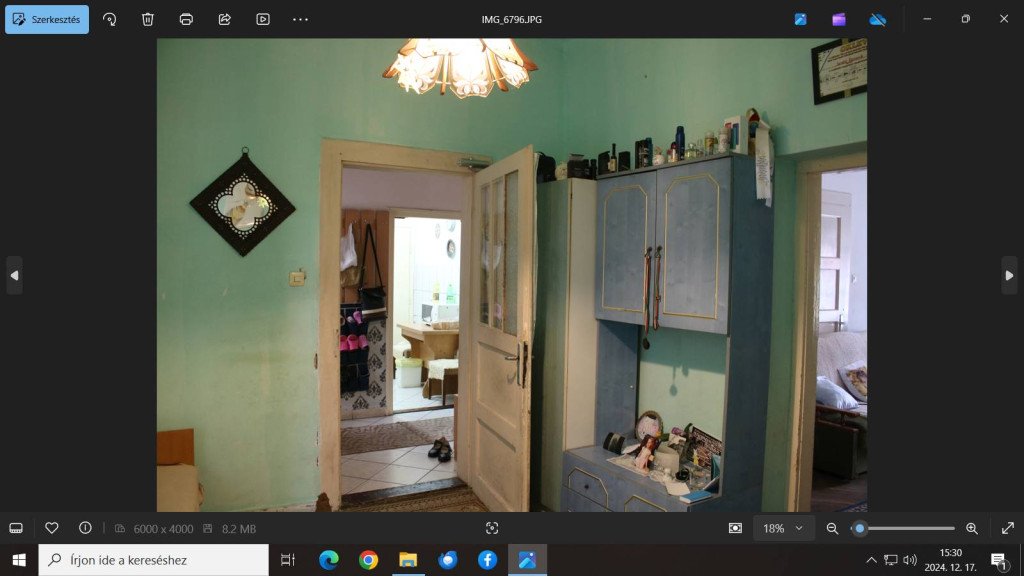Share the photo using the share icon

point(224,19)
